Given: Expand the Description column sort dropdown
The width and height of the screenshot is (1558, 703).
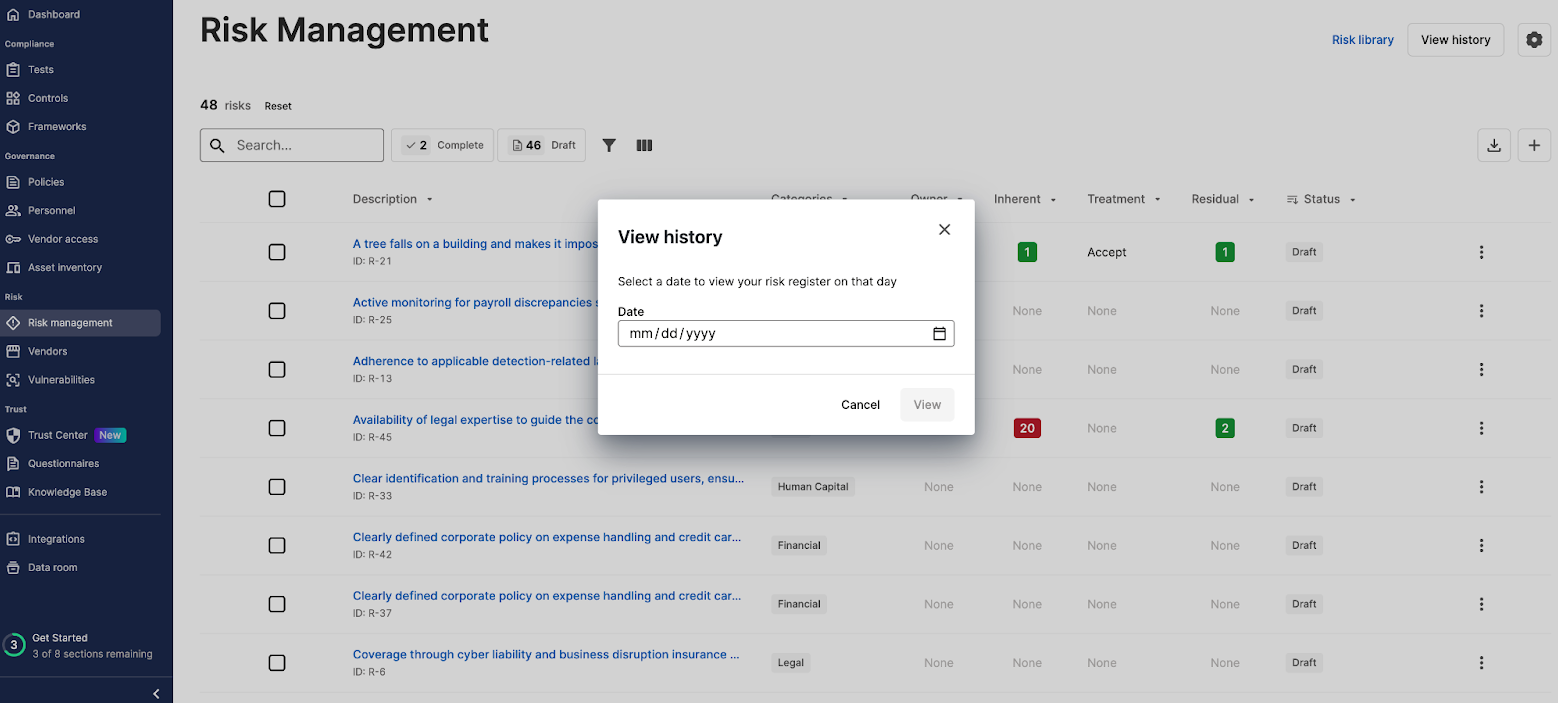Looking at the screenshot, I should click(x=430, y=200).
